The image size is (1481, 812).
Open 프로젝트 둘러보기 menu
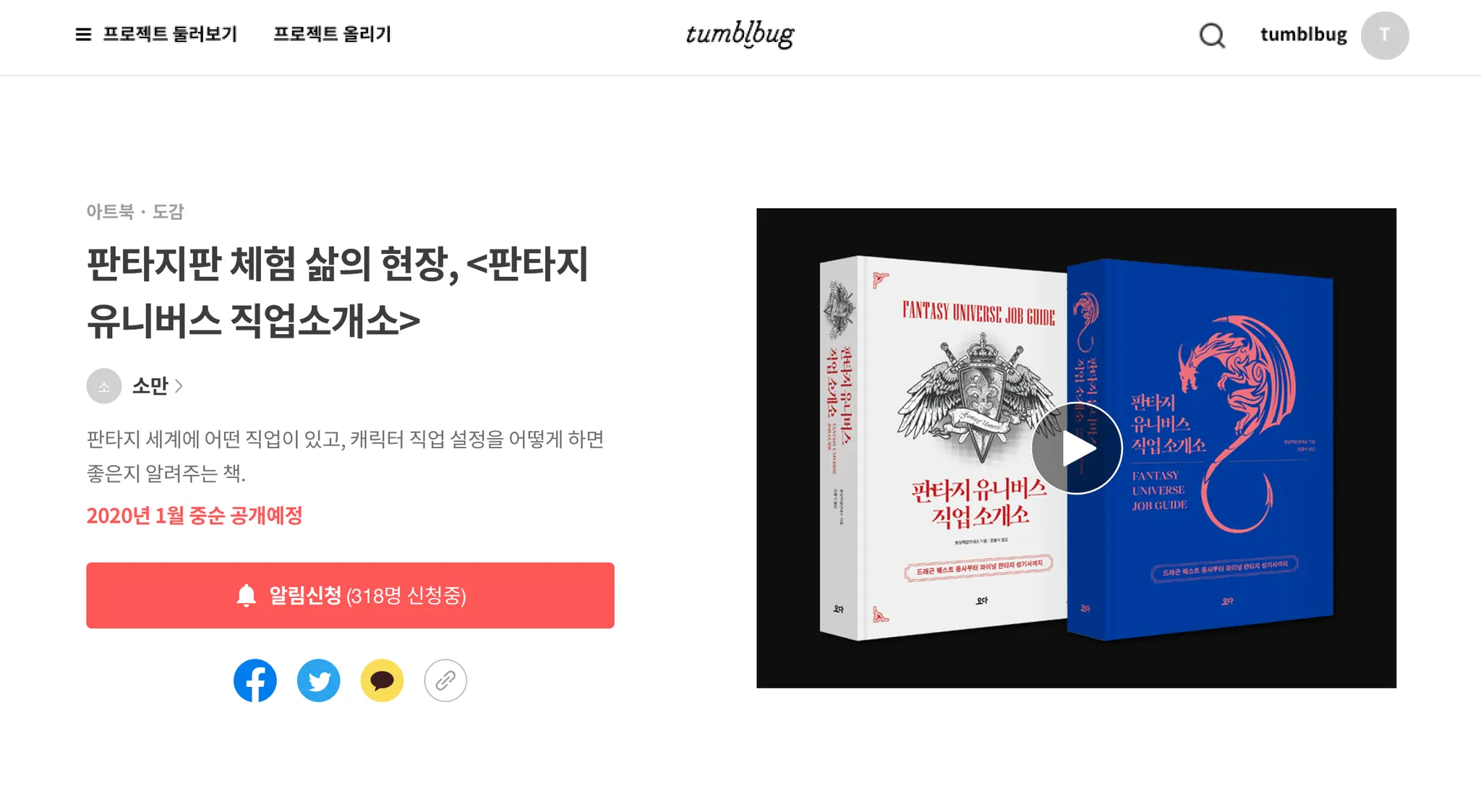coord(170,35)
